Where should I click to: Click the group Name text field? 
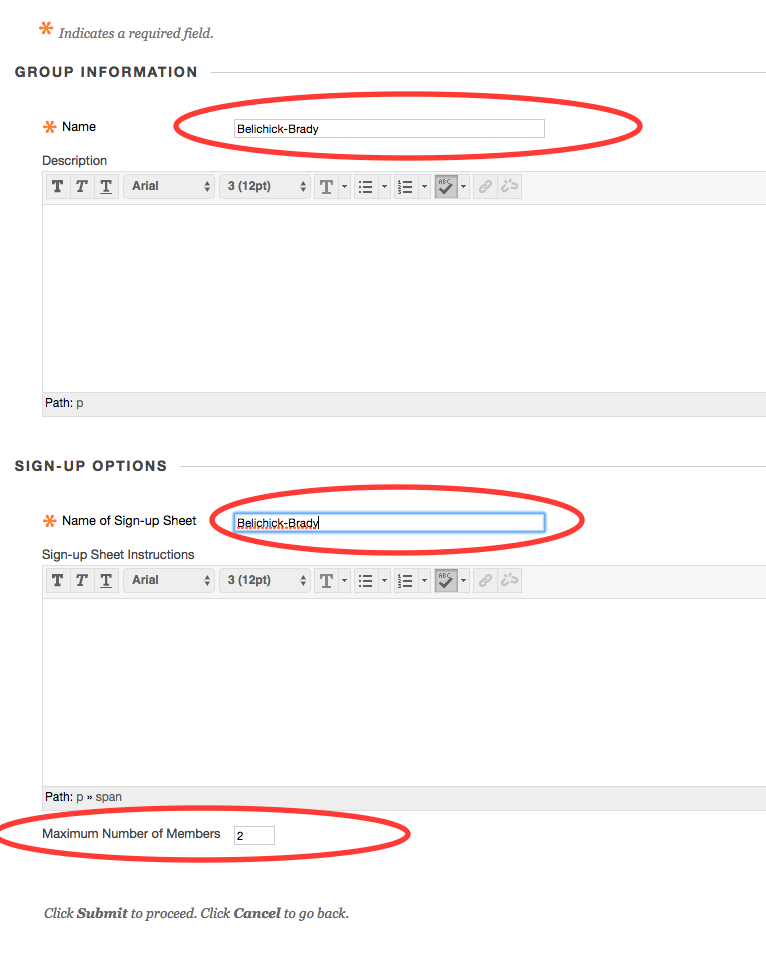[x=388, y=128]
